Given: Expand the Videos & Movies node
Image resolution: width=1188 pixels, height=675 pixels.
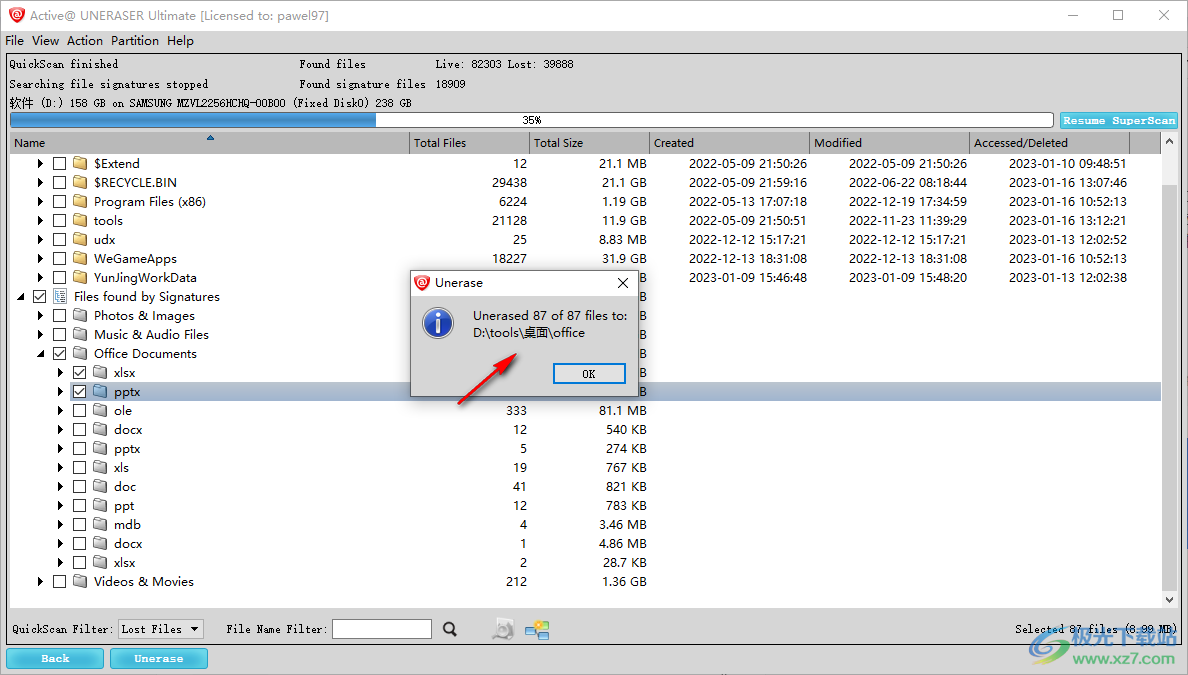Looking at the screenshot, I should (40, 581).
